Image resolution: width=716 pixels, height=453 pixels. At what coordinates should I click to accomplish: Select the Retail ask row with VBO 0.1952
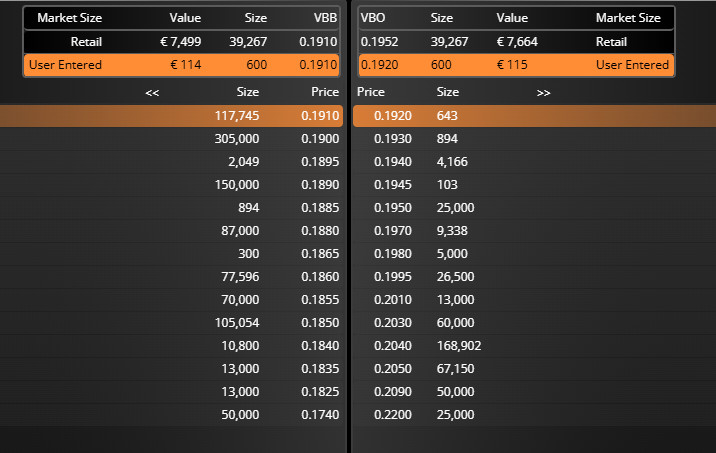pos(516,42)
